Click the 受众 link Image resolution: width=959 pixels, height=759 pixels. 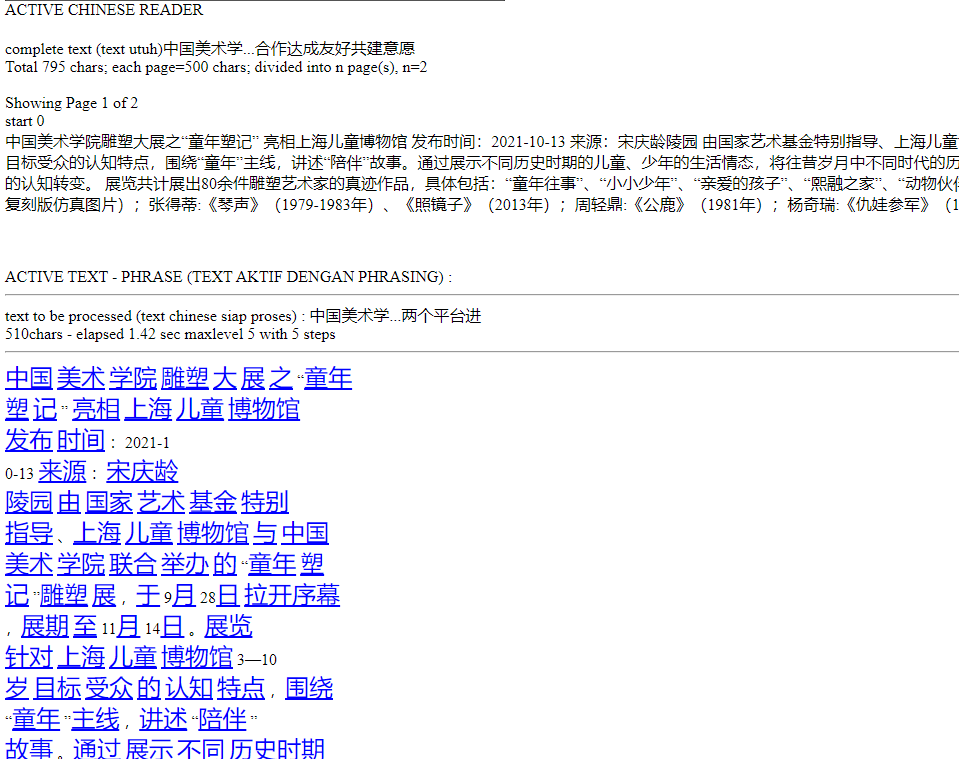point(109,688)
